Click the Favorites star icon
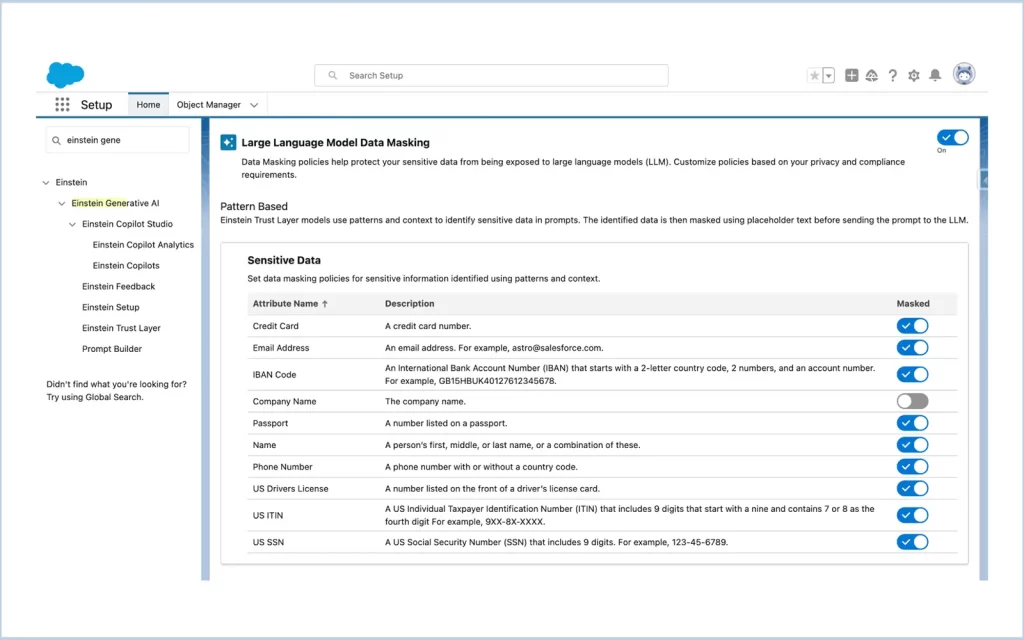The image size is (1024, 640). (814, 76)
